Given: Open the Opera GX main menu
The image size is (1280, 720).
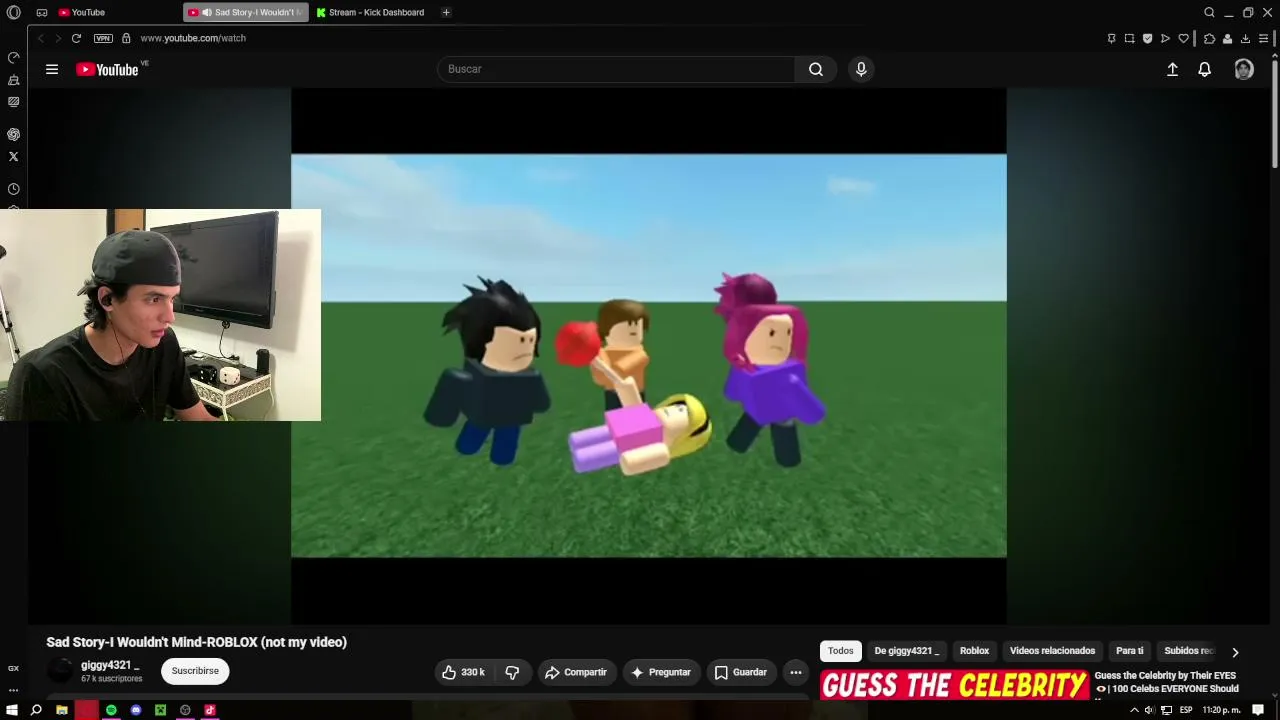Looking at the screenshot, I should click(x=13, y=12).
